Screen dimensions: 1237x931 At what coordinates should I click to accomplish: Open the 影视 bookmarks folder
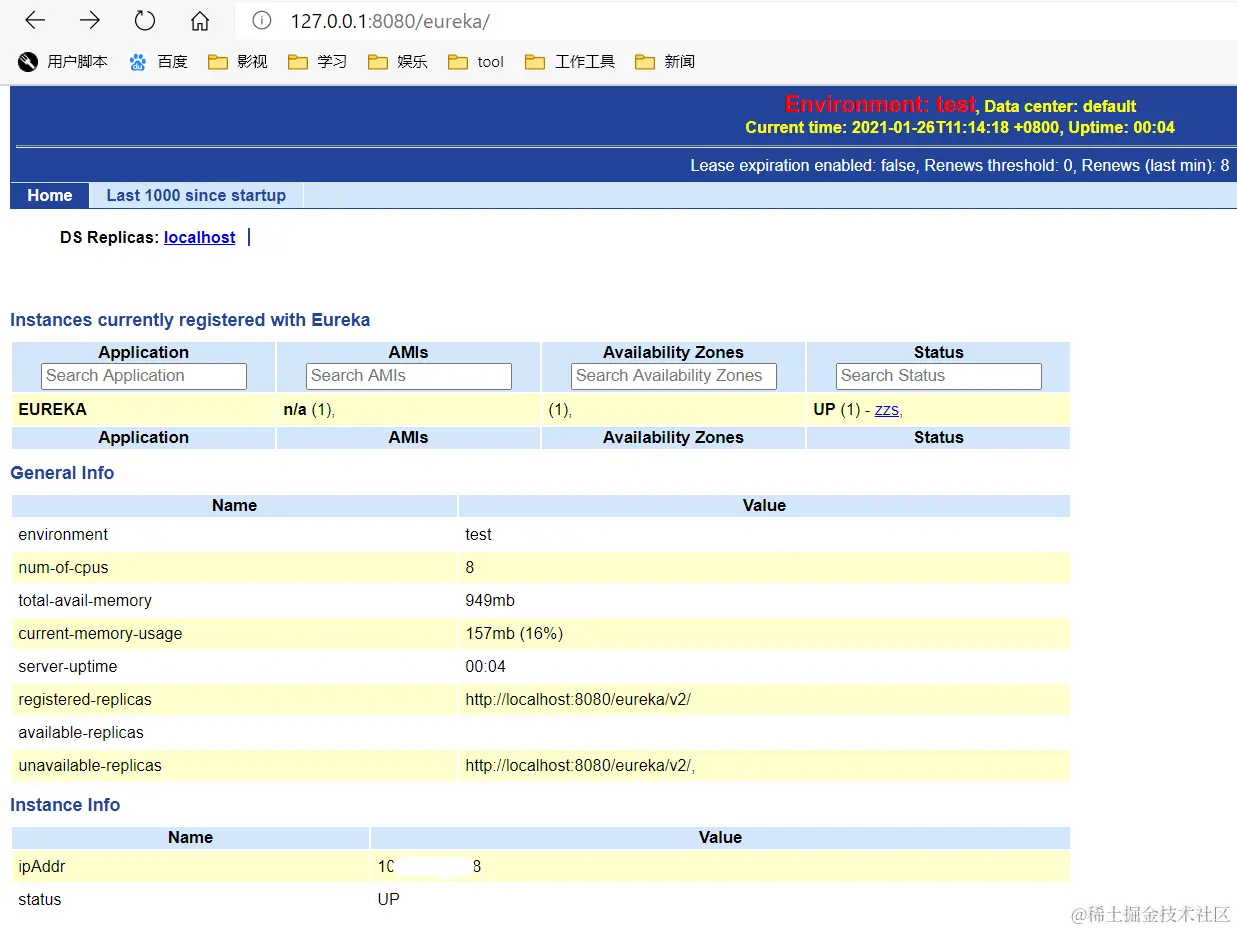click(x=238, y=62)
